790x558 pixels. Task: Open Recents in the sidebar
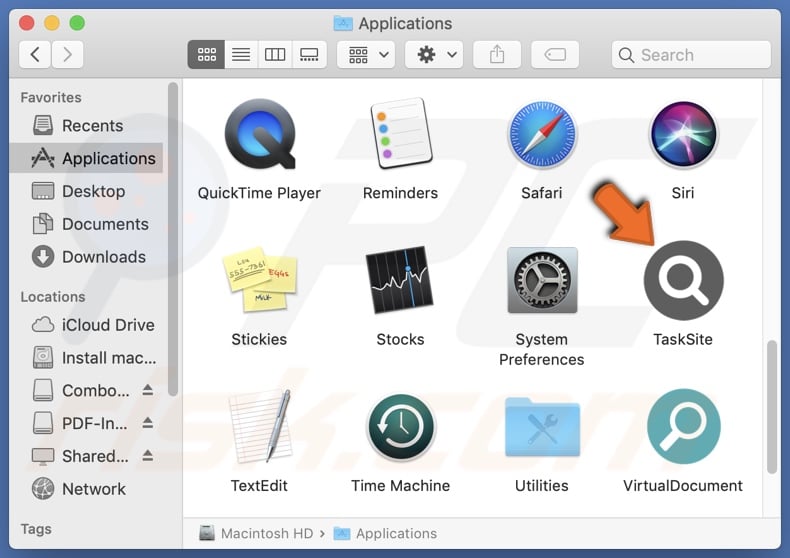[86, 125]
